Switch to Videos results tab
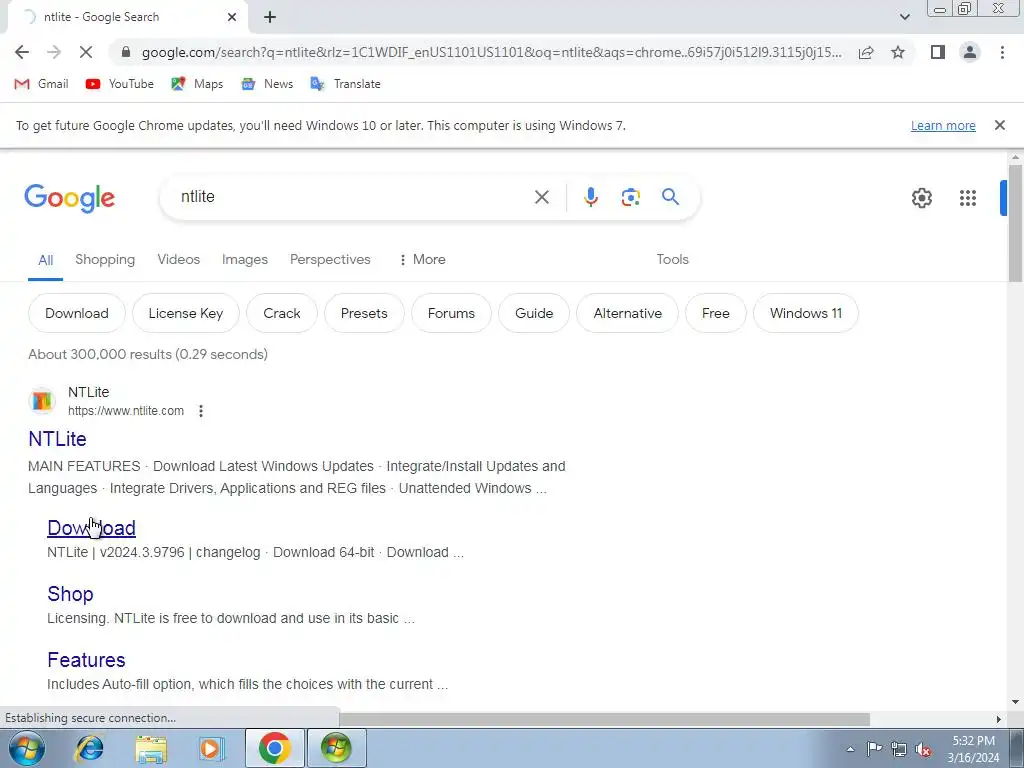This screenshot has height=768, width=1024. (178, 259)
